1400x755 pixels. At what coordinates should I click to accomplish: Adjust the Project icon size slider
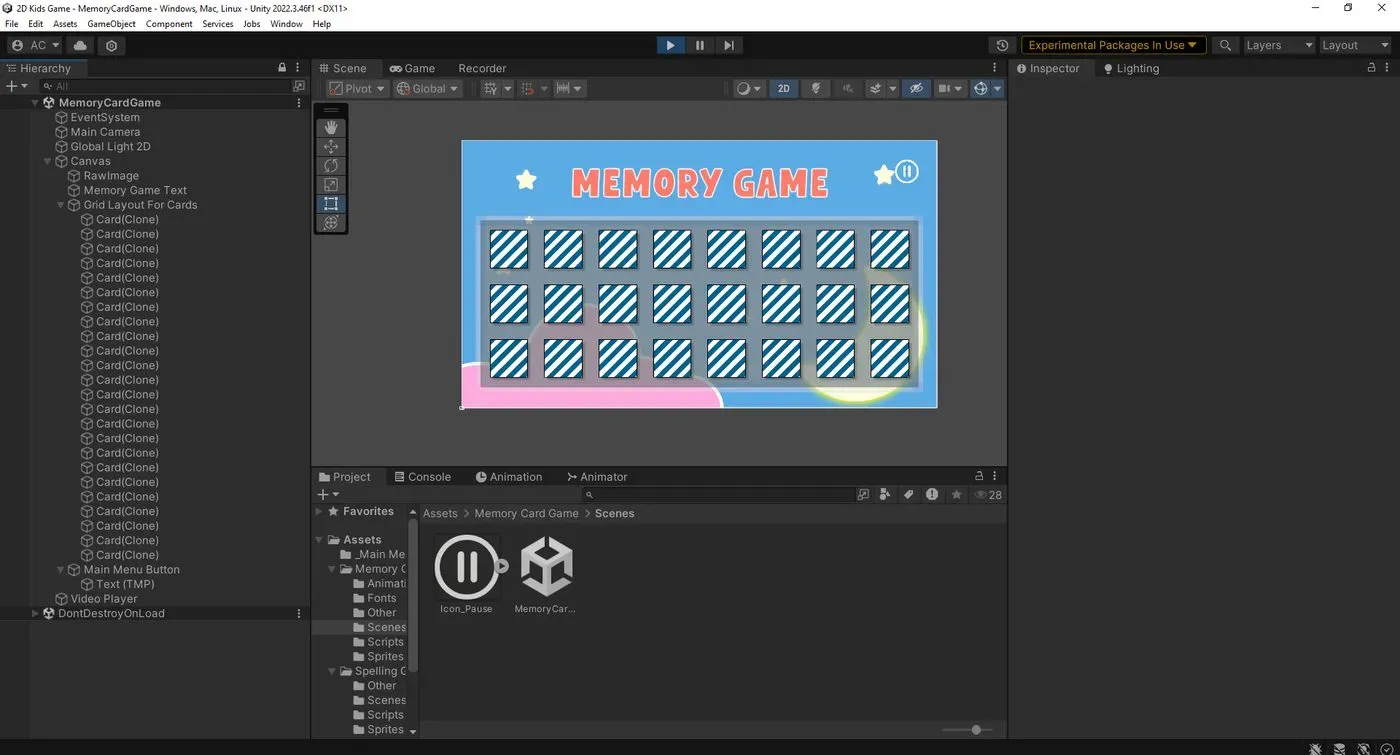coord(975,730)
